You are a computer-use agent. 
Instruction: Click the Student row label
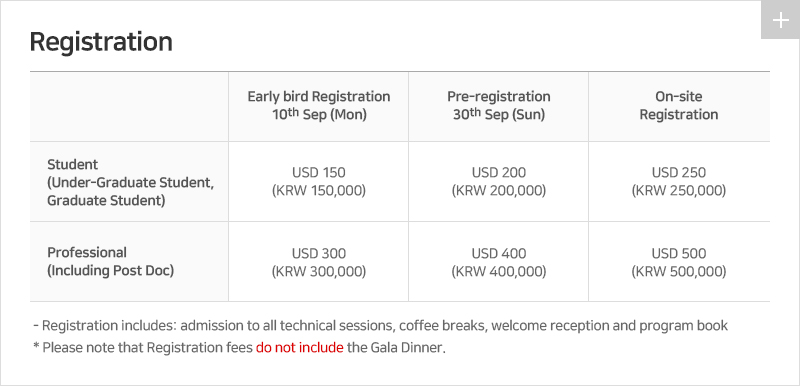click(131, 182)
